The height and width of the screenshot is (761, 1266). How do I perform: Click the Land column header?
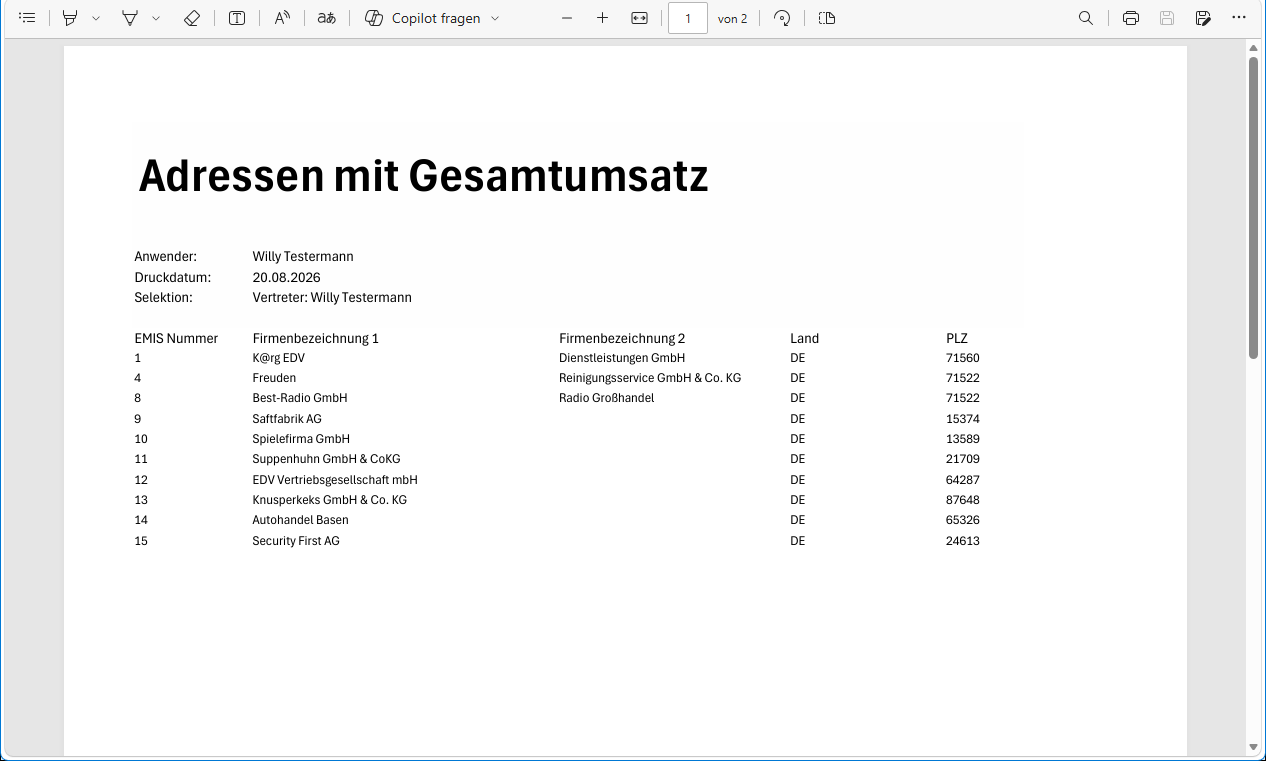[x=804, y=338]
